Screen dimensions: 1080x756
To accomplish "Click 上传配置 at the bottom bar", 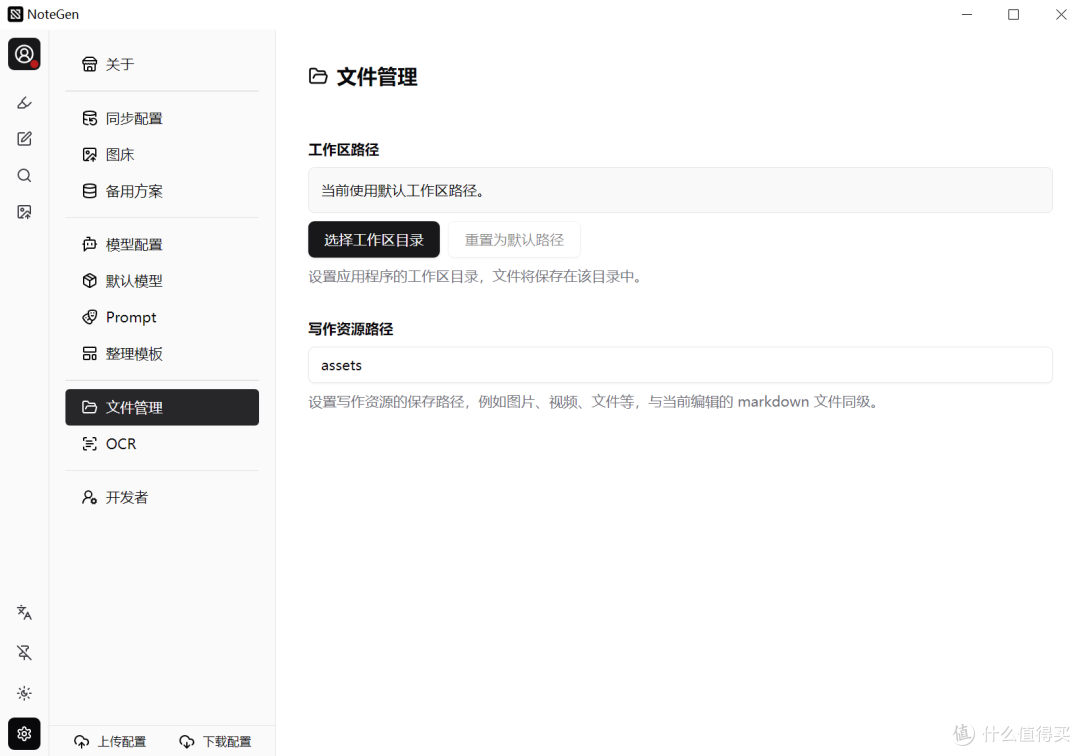I will pos(110,741).
